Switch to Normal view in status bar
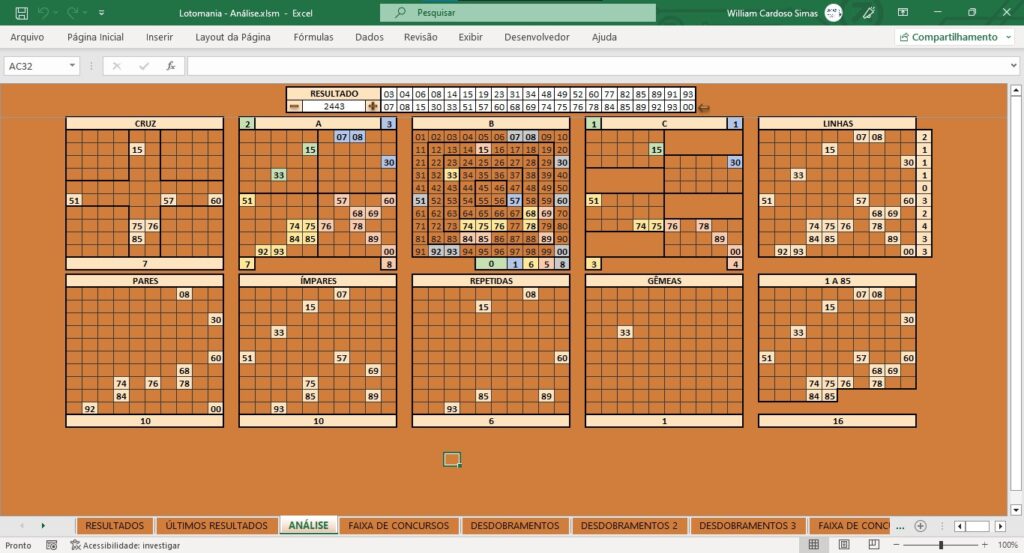The width and height of the screenshot is (1024, 553). point(814,545)
